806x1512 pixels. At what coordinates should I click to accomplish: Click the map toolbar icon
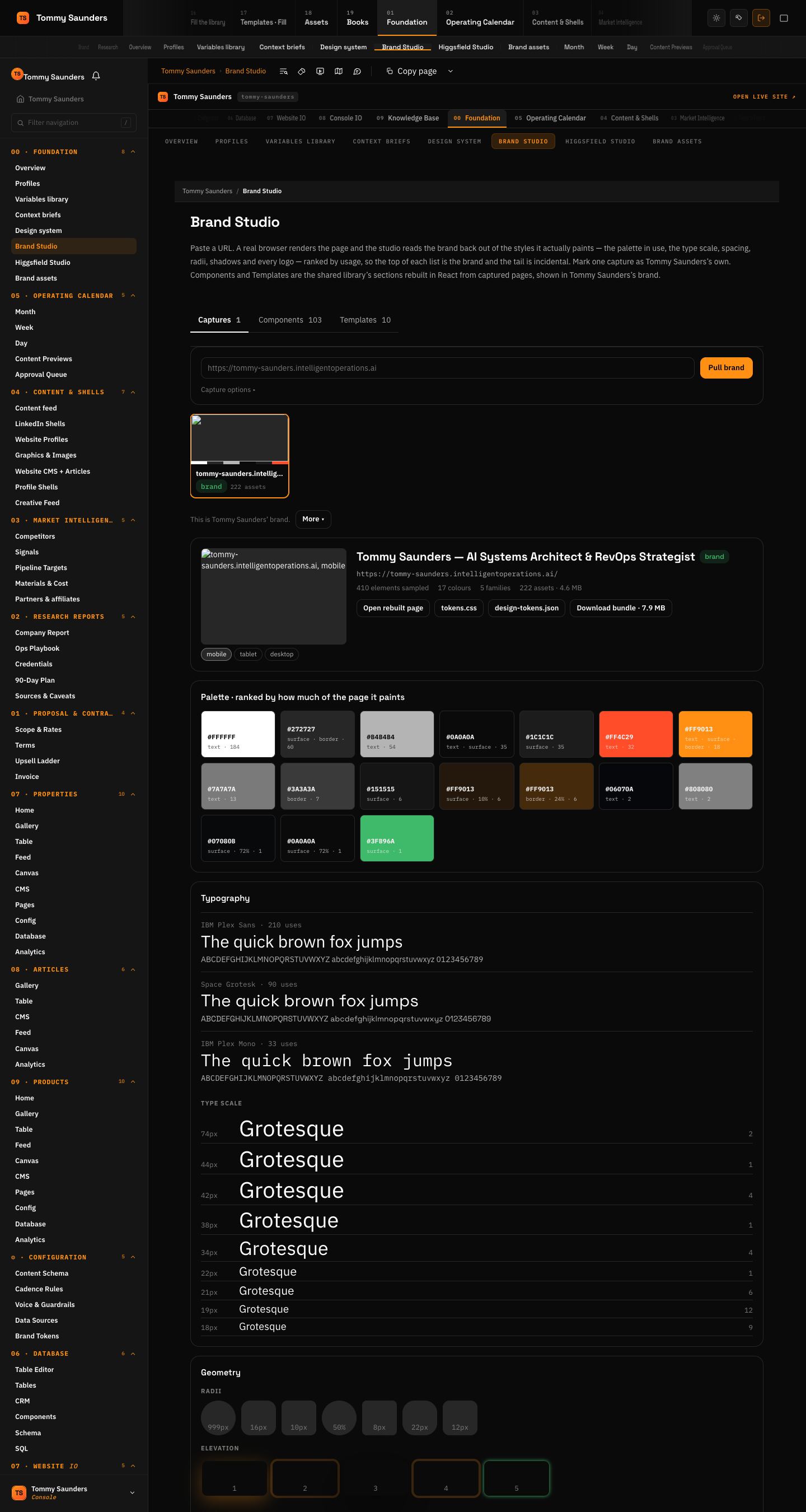339,71
